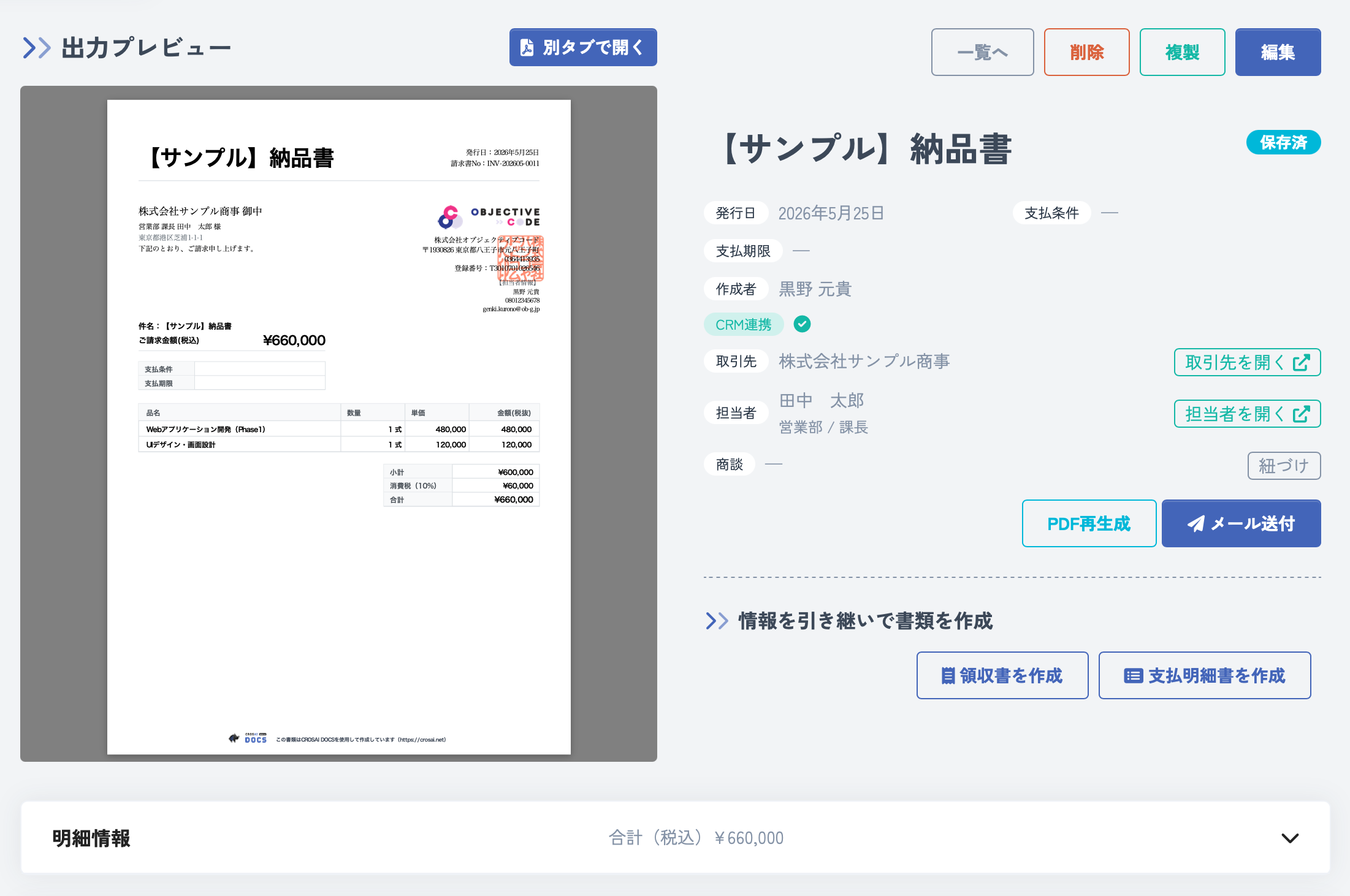Click the paper plane icon on メール送付
Screen dimensions: 1350x896
(x=1196, y=523)
